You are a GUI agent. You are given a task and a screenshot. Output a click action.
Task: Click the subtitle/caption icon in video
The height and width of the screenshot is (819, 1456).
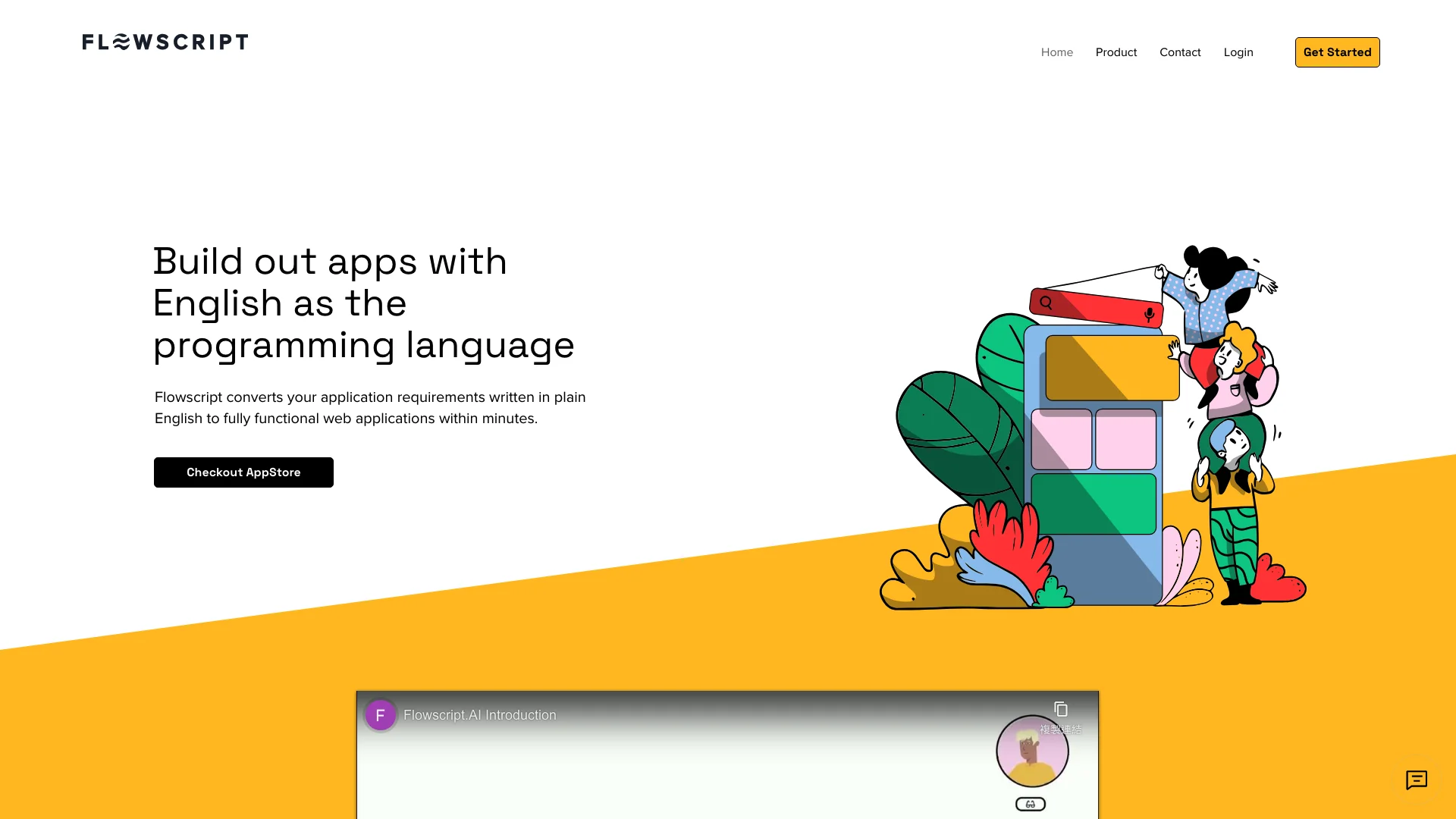1030,804
